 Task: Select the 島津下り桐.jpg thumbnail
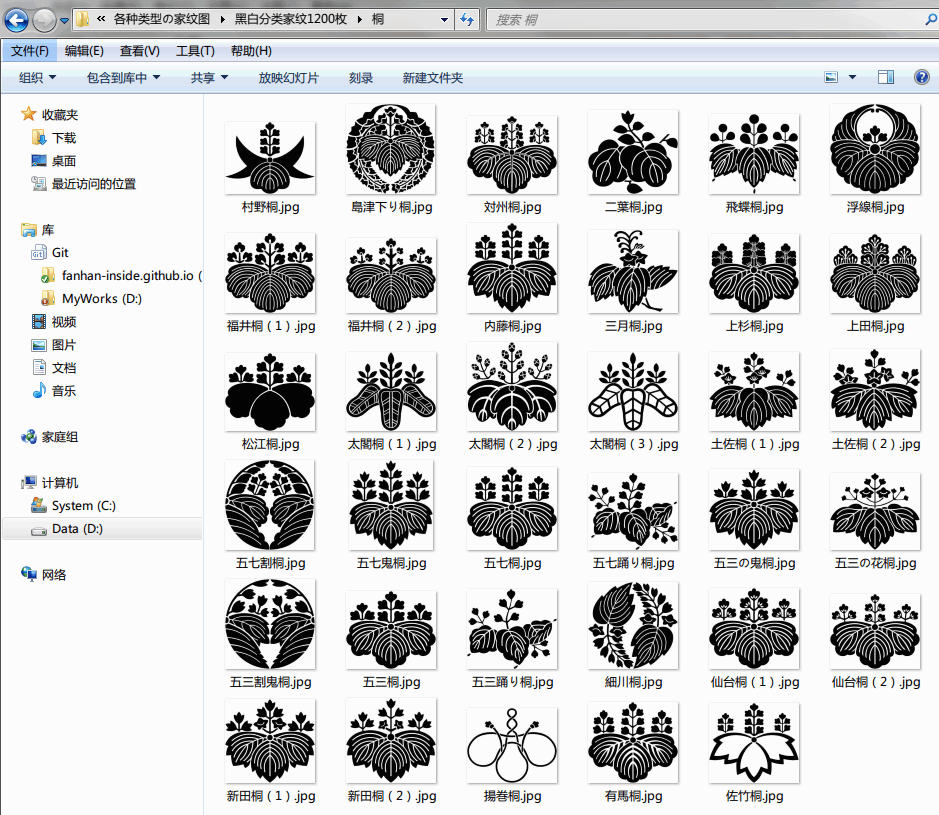(391, 150)
